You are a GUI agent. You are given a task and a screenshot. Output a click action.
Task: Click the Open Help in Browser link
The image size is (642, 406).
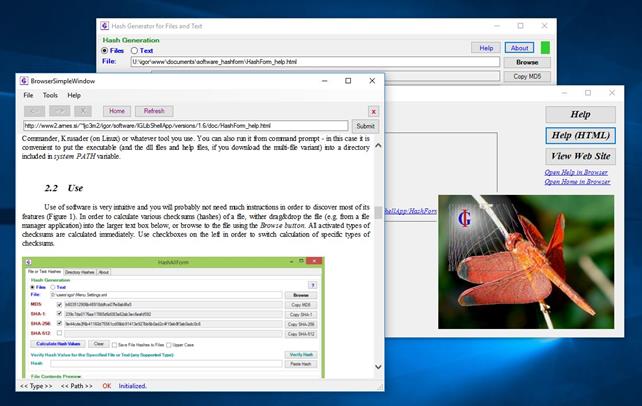tap(577, 172)
